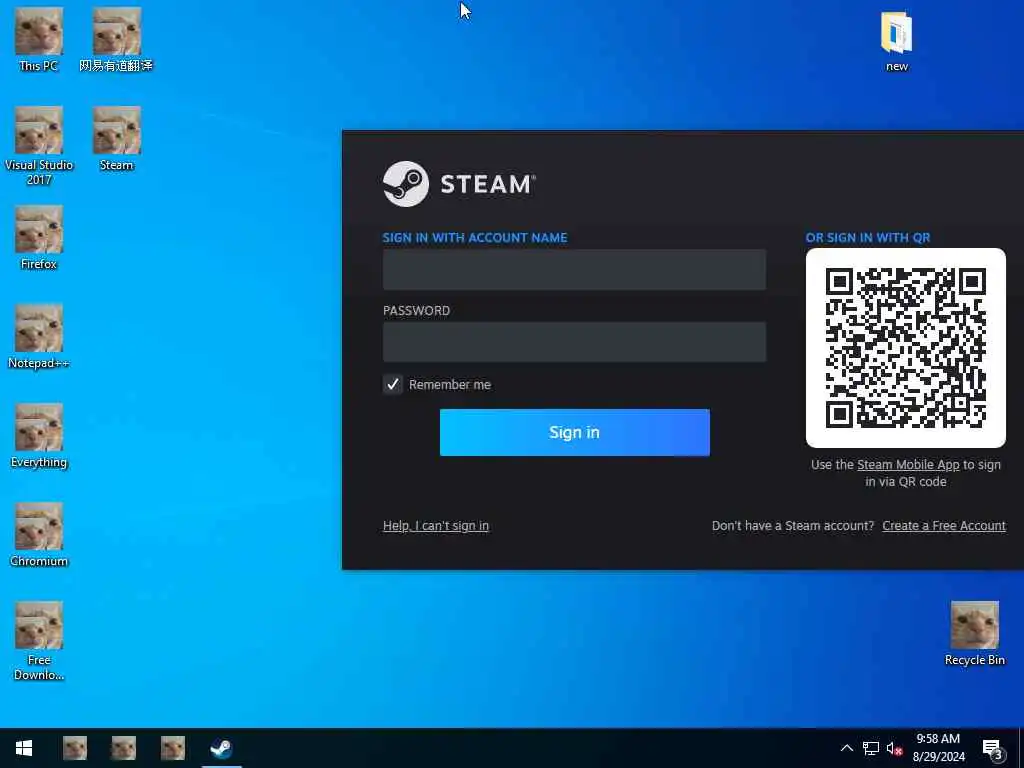Viewport: 1024px width, 768px height.
Task: Open the Windows Start menu
Action: [x=24, y=748]
